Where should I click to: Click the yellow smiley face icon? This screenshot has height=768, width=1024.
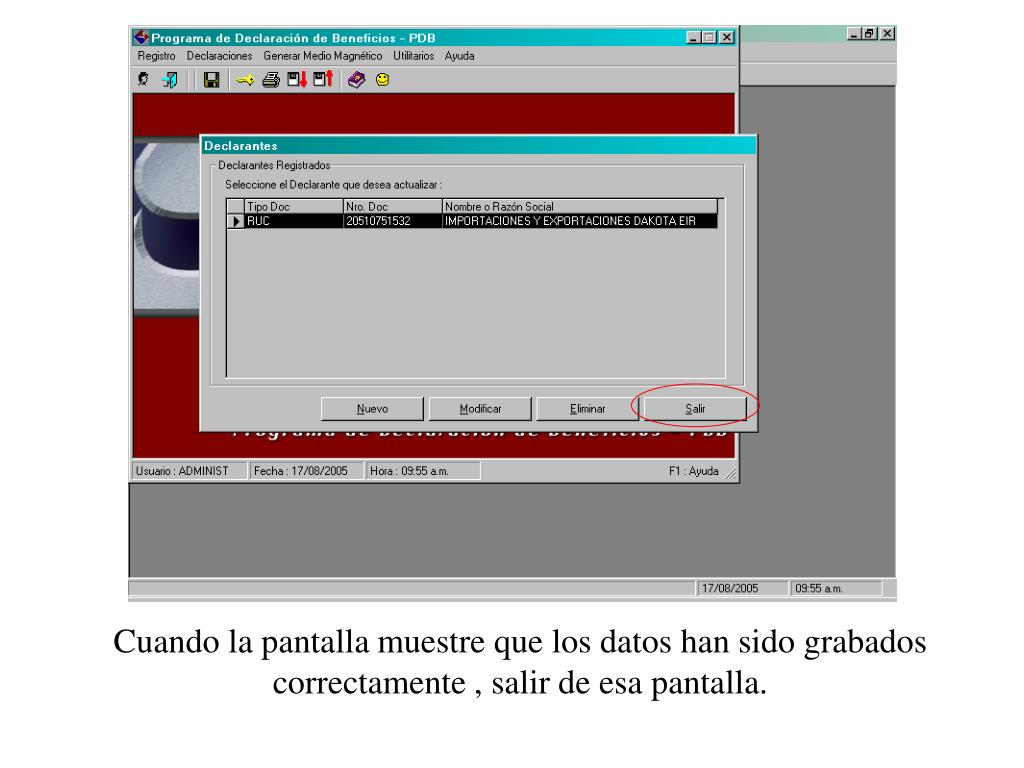383,80
